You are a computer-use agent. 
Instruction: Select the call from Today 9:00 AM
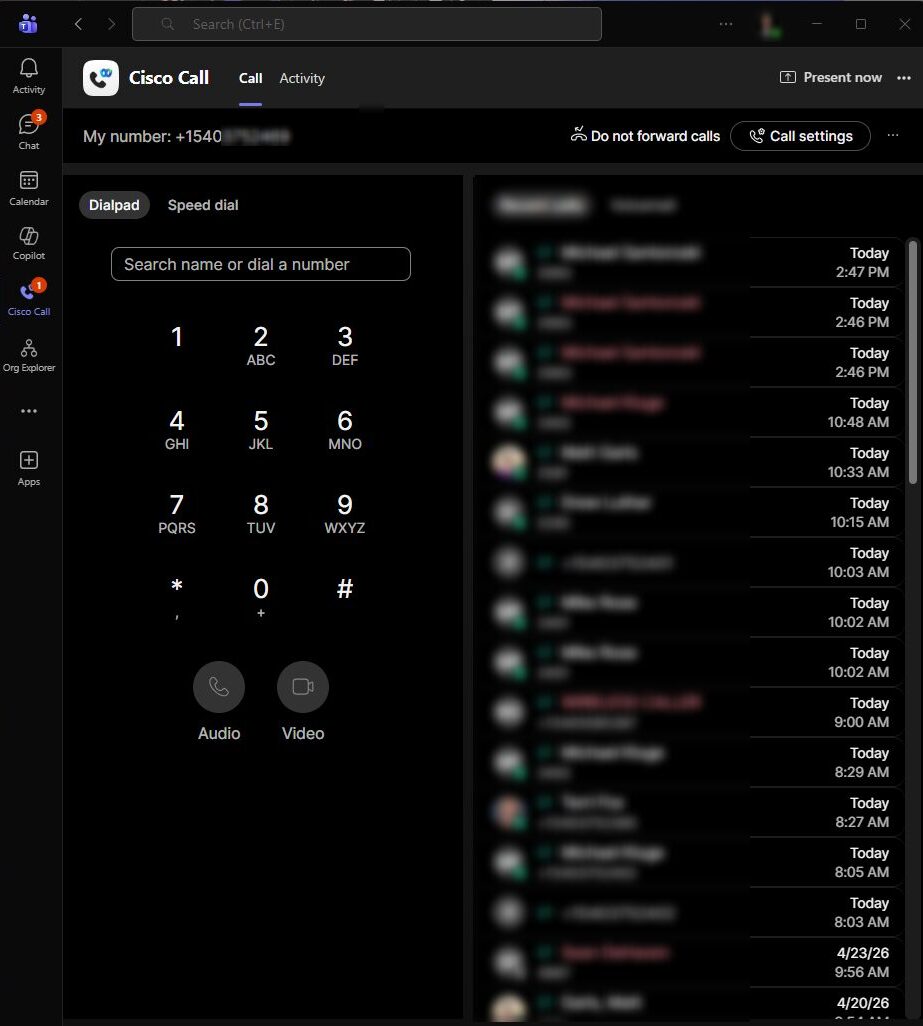(x=694, y=712)
